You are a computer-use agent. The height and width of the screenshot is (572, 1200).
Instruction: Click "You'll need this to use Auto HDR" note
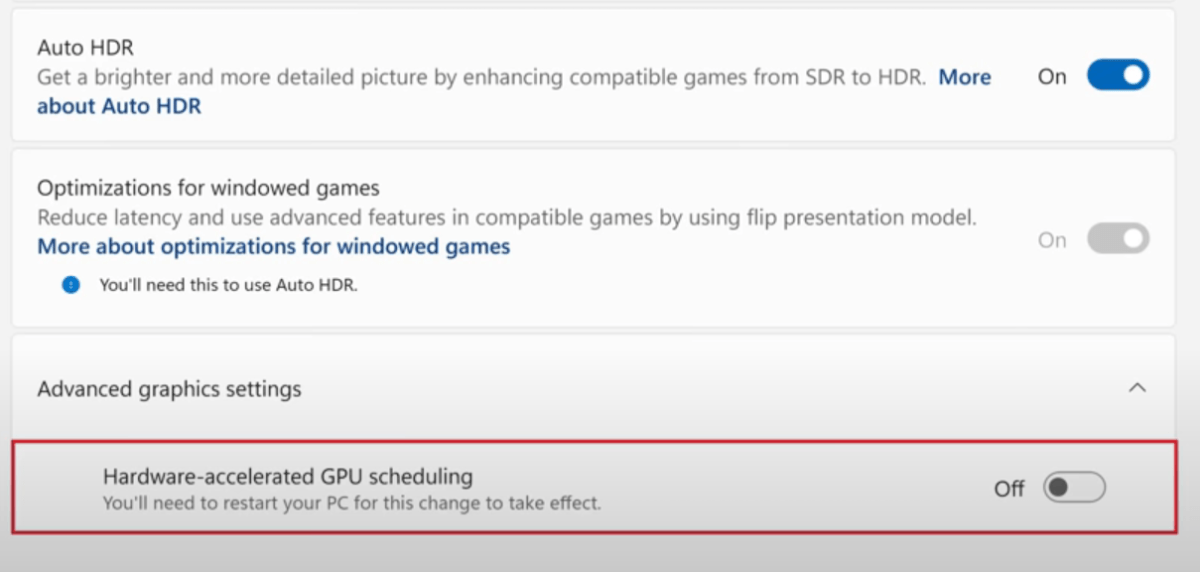[x=228, y=285]
